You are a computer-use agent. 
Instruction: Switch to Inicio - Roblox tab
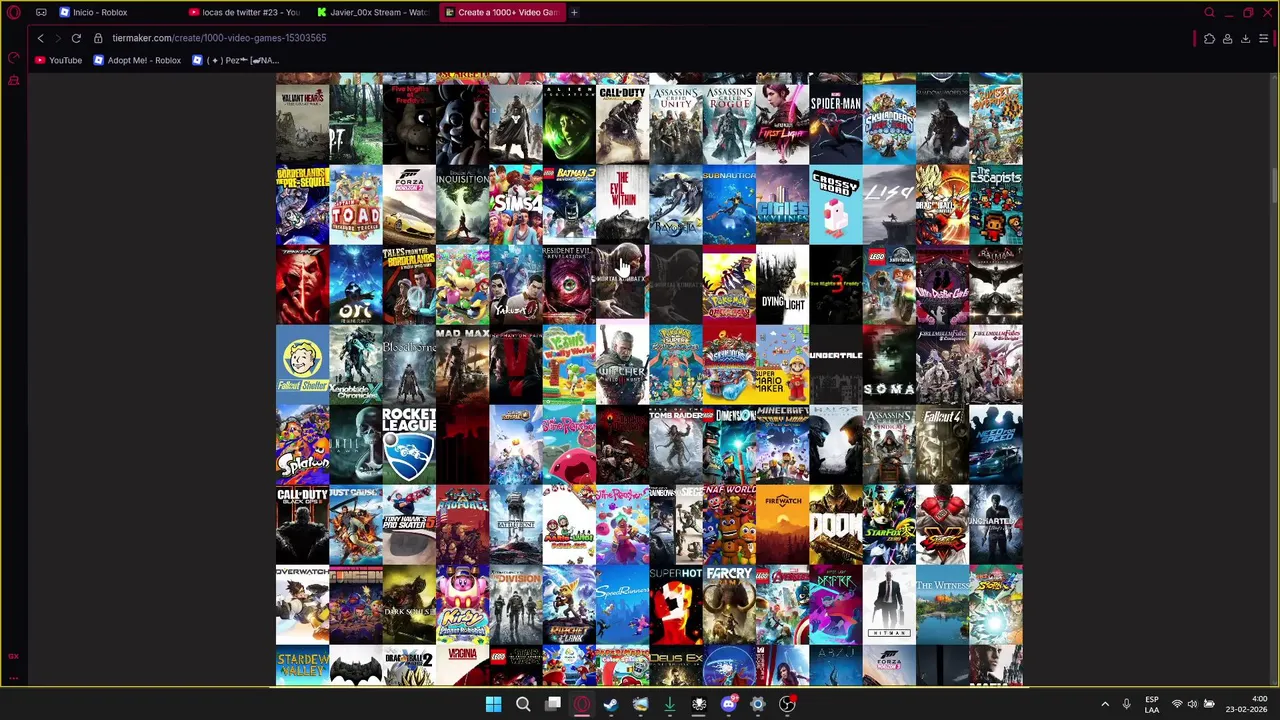117,12
